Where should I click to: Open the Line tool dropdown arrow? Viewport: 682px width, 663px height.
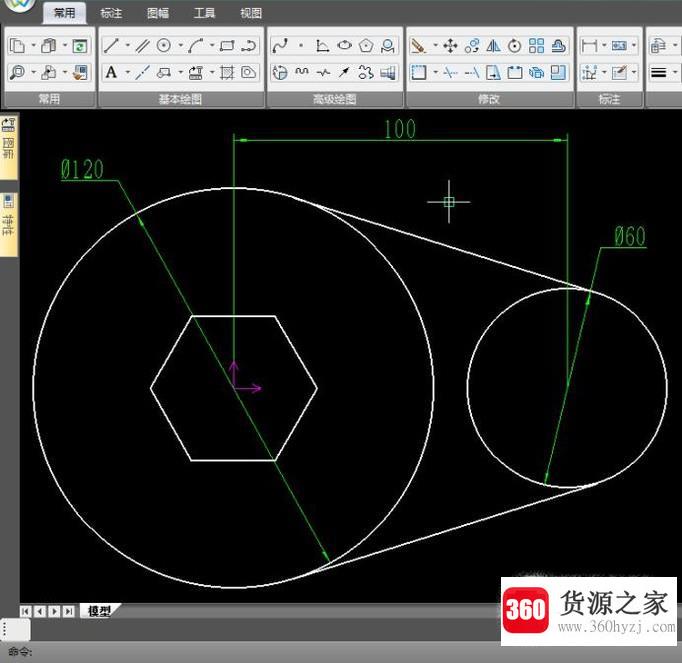127,45
